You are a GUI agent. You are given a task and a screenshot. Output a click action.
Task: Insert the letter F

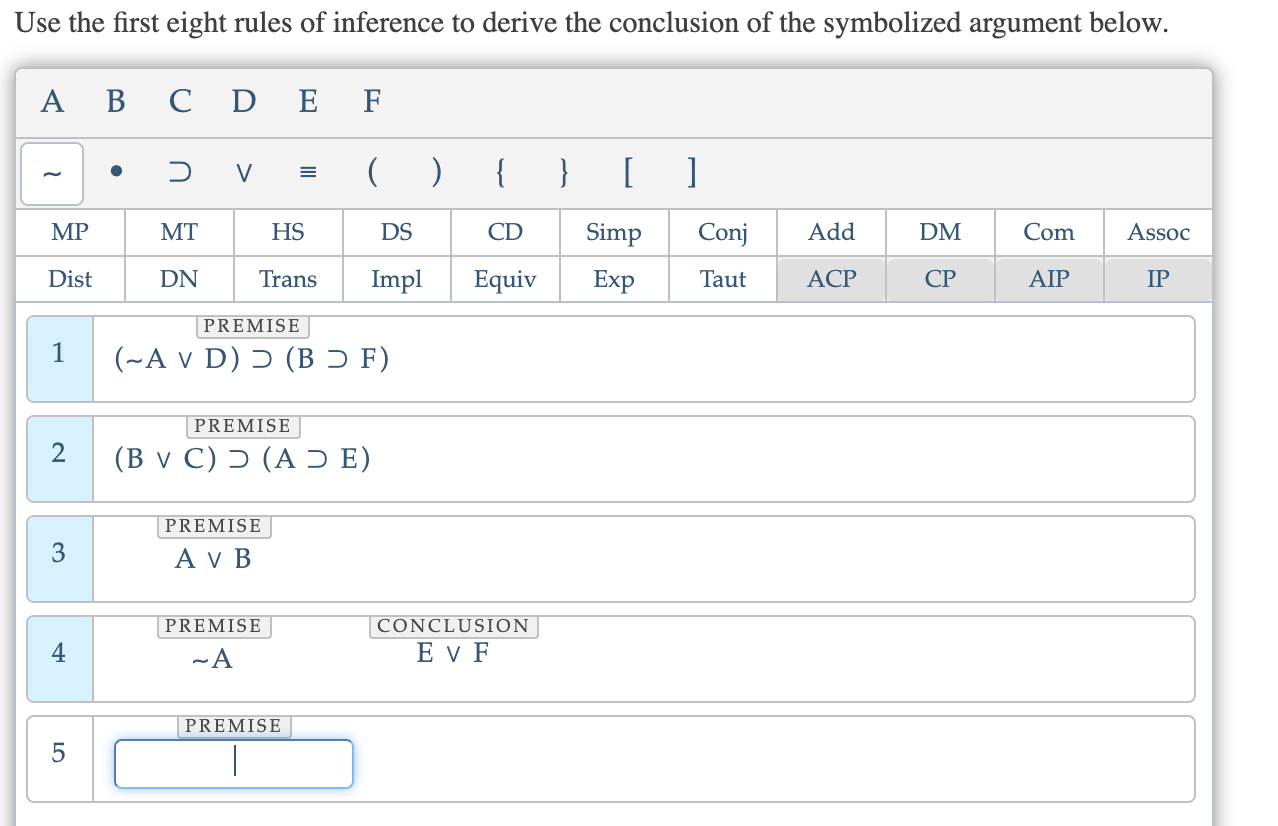click(371, 101)
